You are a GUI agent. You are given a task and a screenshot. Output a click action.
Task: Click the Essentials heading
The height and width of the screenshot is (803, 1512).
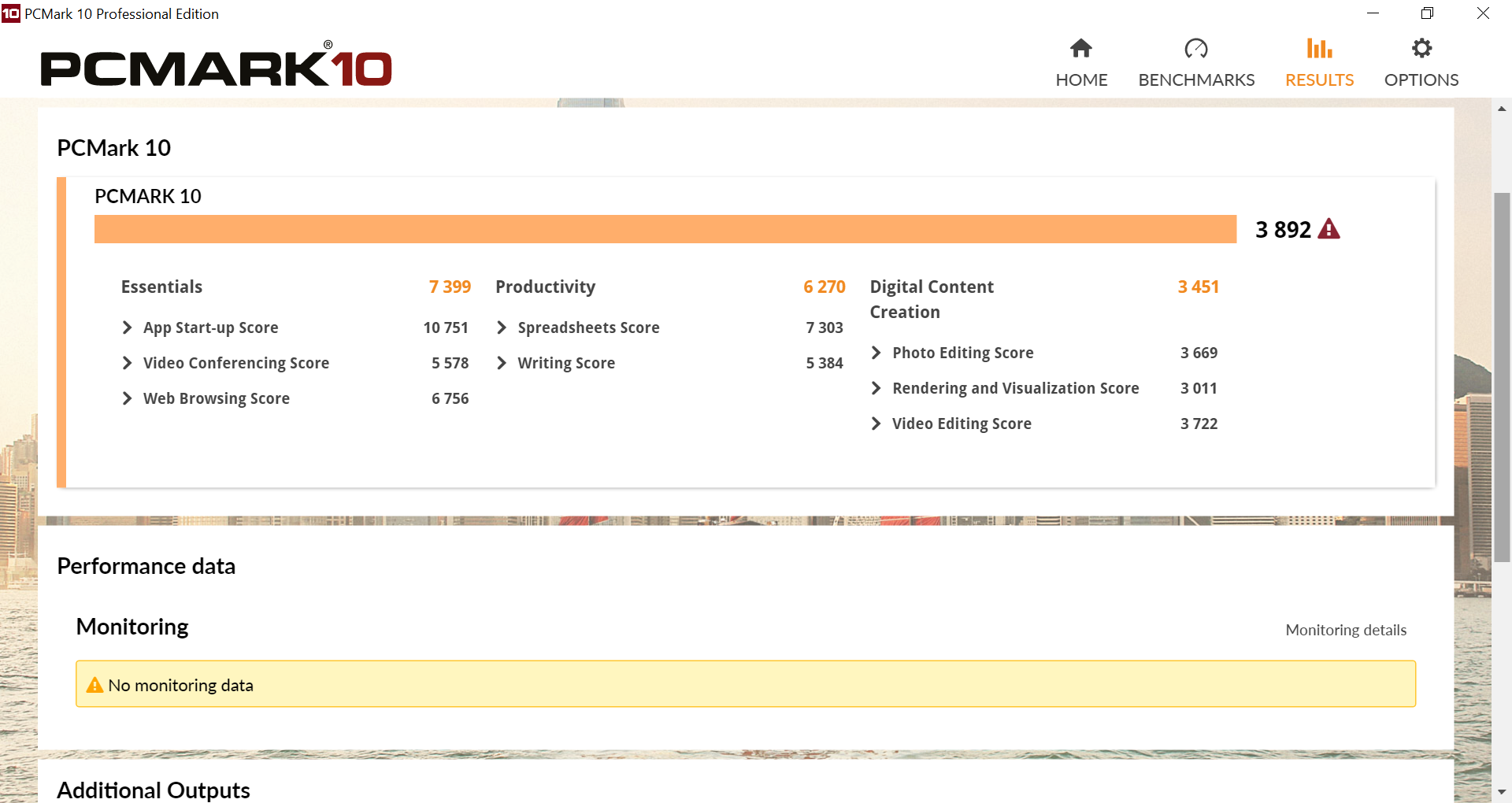coord(161,287)
